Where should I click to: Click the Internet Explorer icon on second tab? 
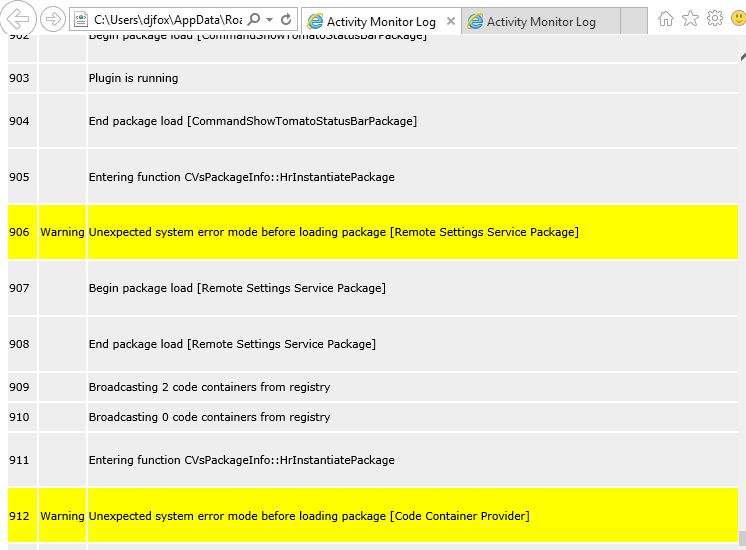tap(475, 21)
